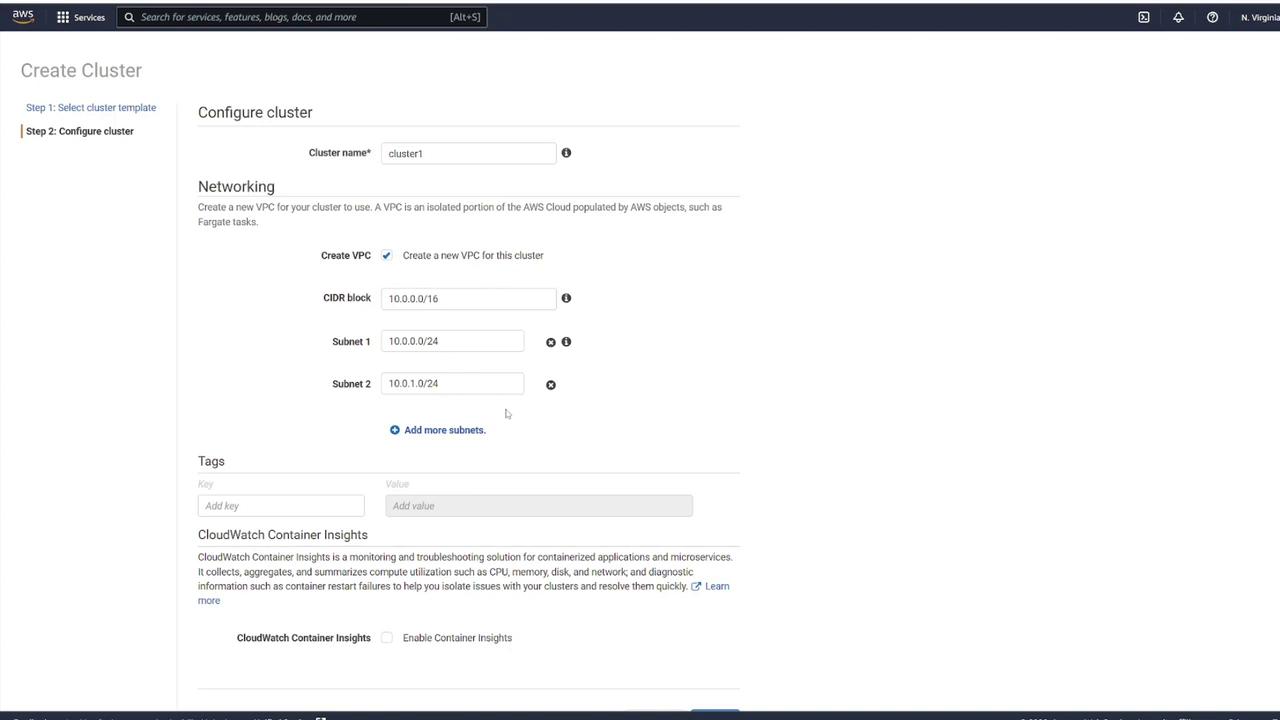
Task: Click the Add key tag field
Action: (281, 506)
